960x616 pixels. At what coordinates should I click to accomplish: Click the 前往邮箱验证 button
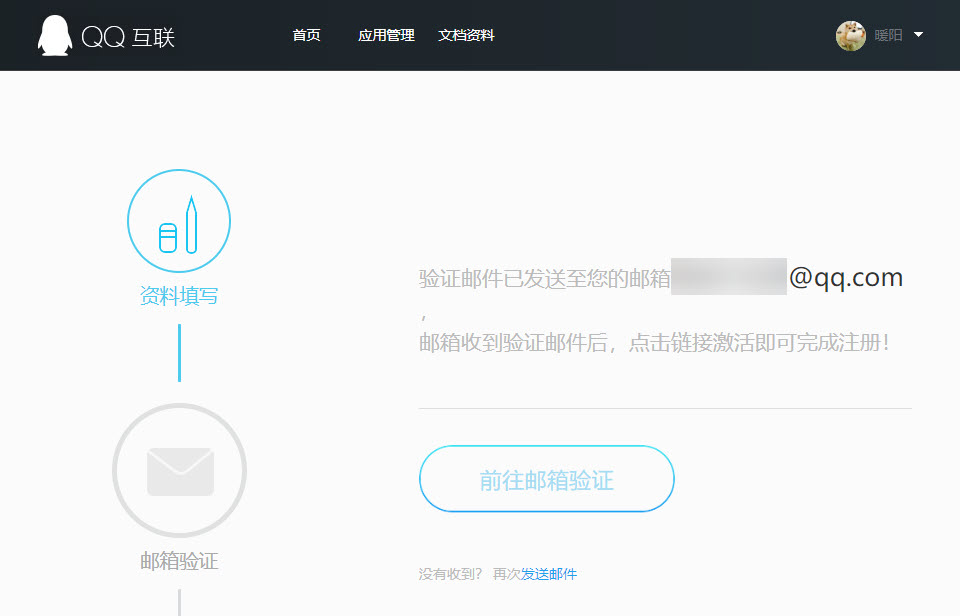[x=546, y=479]
